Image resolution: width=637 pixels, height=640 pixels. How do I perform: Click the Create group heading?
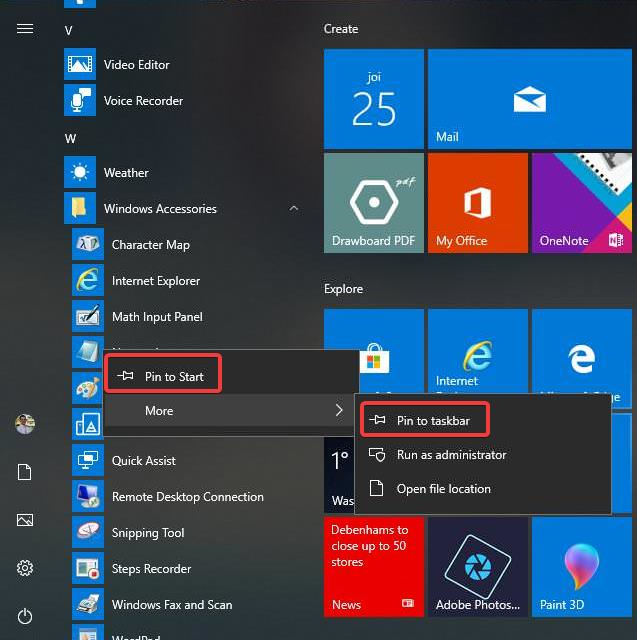click(x=341, y=29)
